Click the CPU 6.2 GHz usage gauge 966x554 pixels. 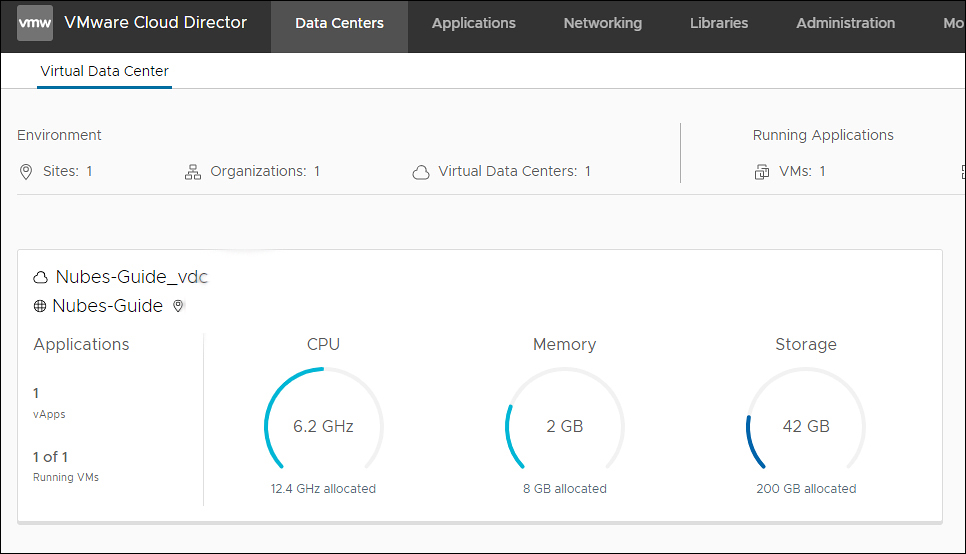323,426
